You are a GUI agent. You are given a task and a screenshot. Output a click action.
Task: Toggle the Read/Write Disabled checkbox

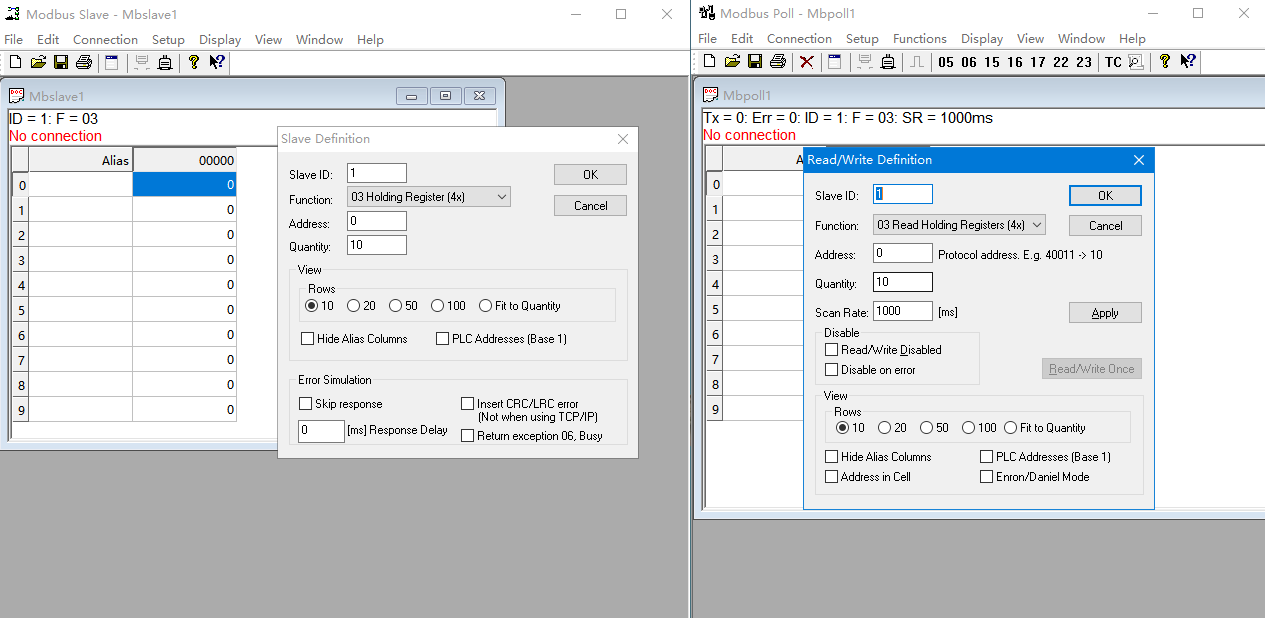[x=831, y=350]
